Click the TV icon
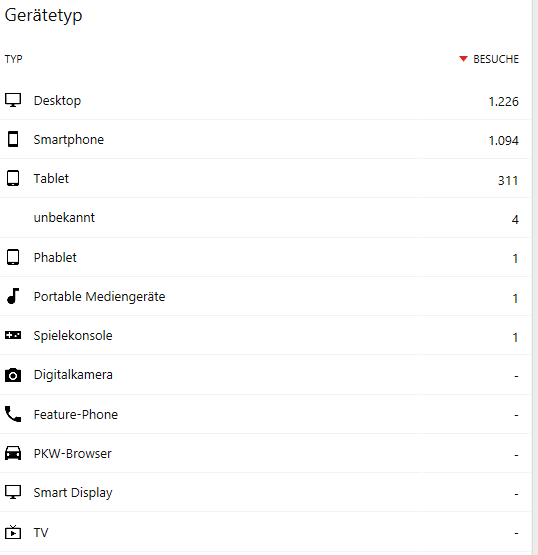This screenshot has width=538, height=555. click(x=13, y=532)
